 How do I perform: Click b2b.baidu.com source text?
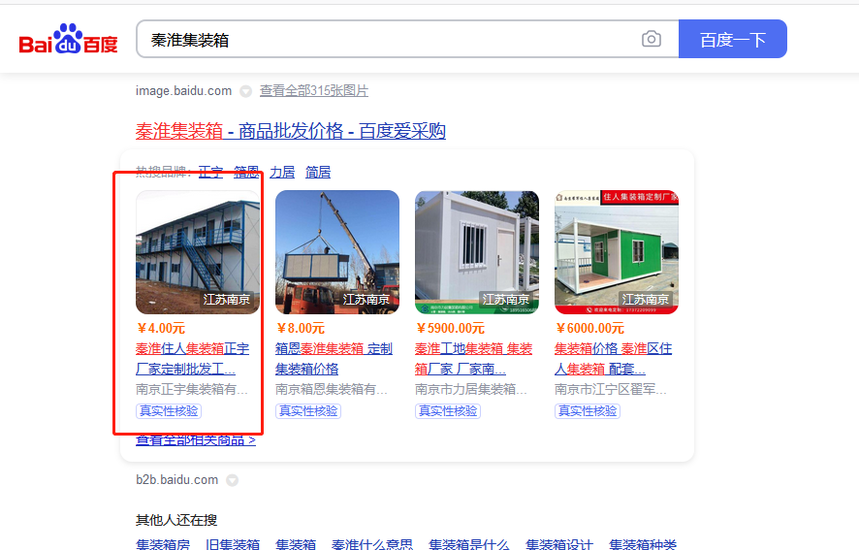(177, 479)
